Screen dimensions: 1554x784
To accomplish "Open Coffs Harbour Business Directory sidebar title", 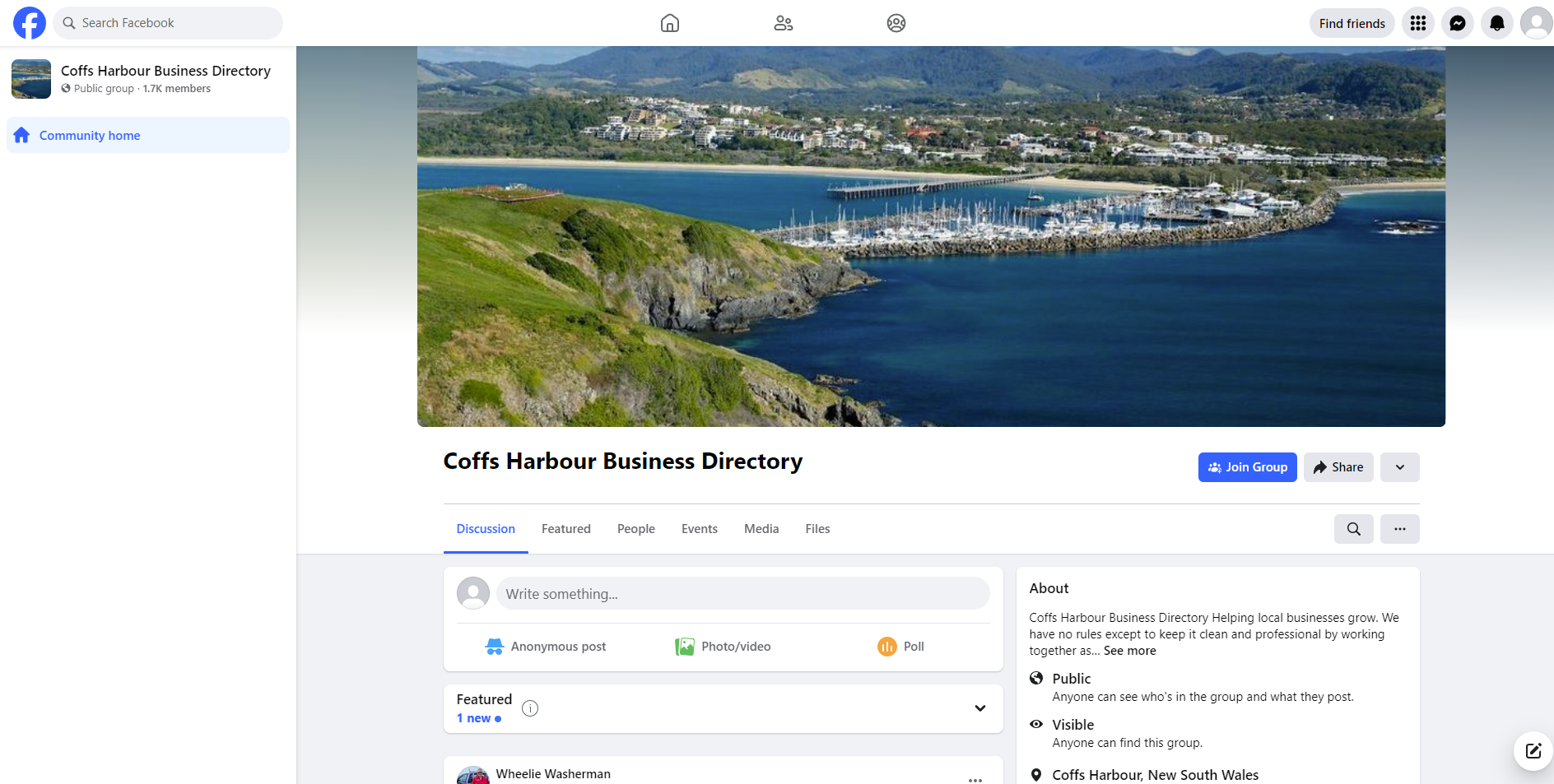I will pos(165,71).
